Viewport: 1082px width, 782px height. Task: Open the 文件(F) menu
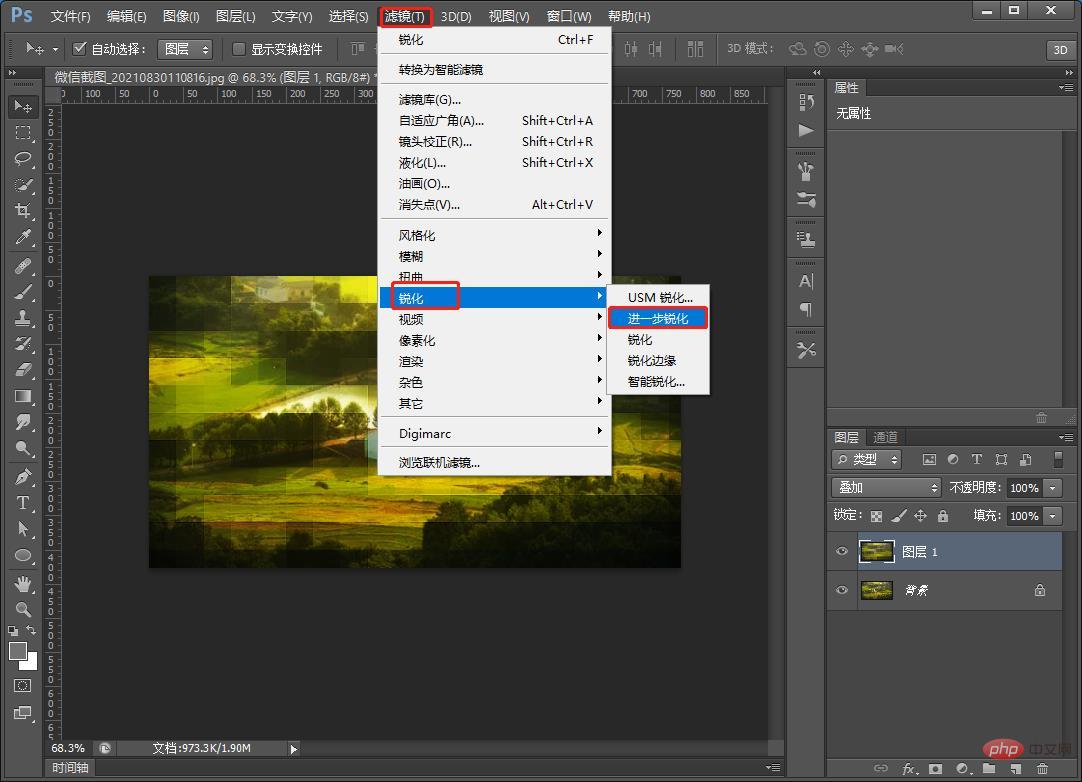(x=71, y=16)
